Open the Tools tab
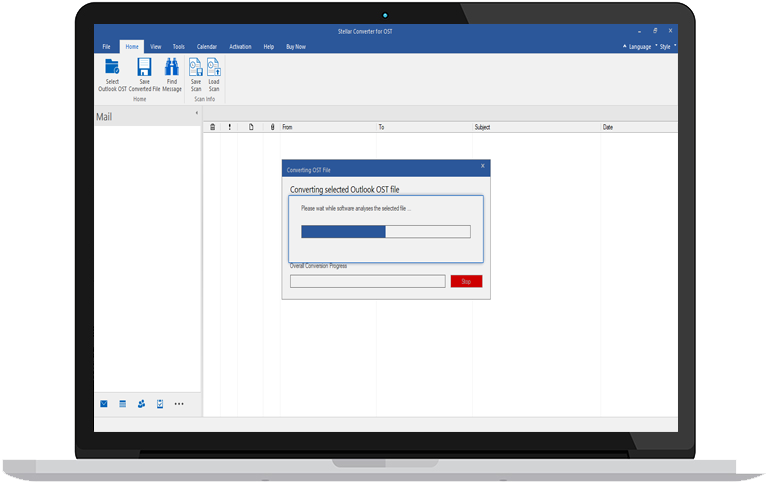The image size is (772, 488). click(179, 47)
